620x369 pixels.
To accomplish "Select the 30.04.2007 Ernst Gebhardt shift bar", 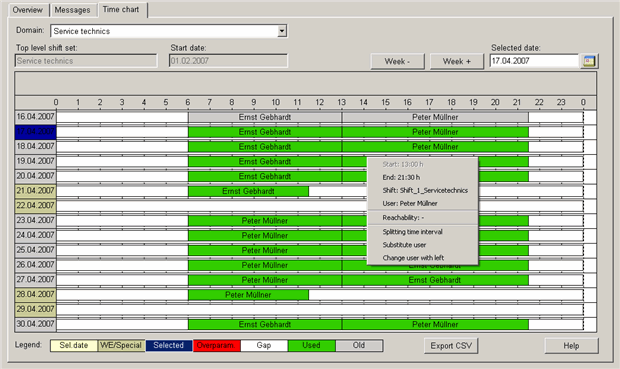I will click(x=265, y=325).
